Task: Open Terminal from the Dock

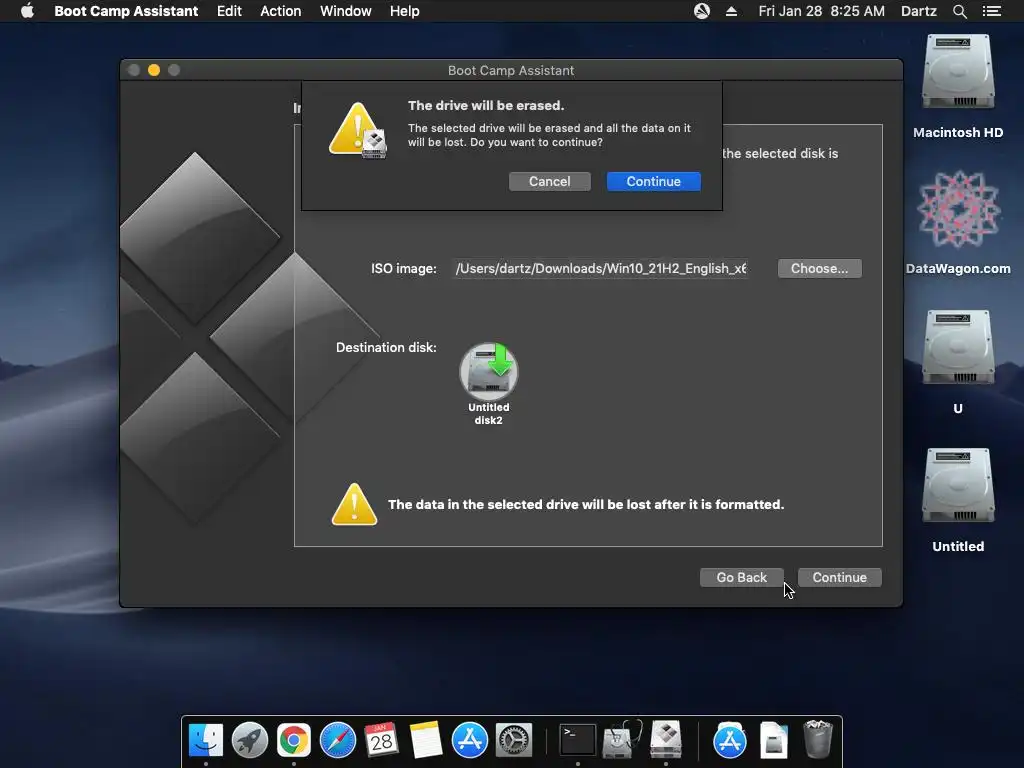Action: 578,741
